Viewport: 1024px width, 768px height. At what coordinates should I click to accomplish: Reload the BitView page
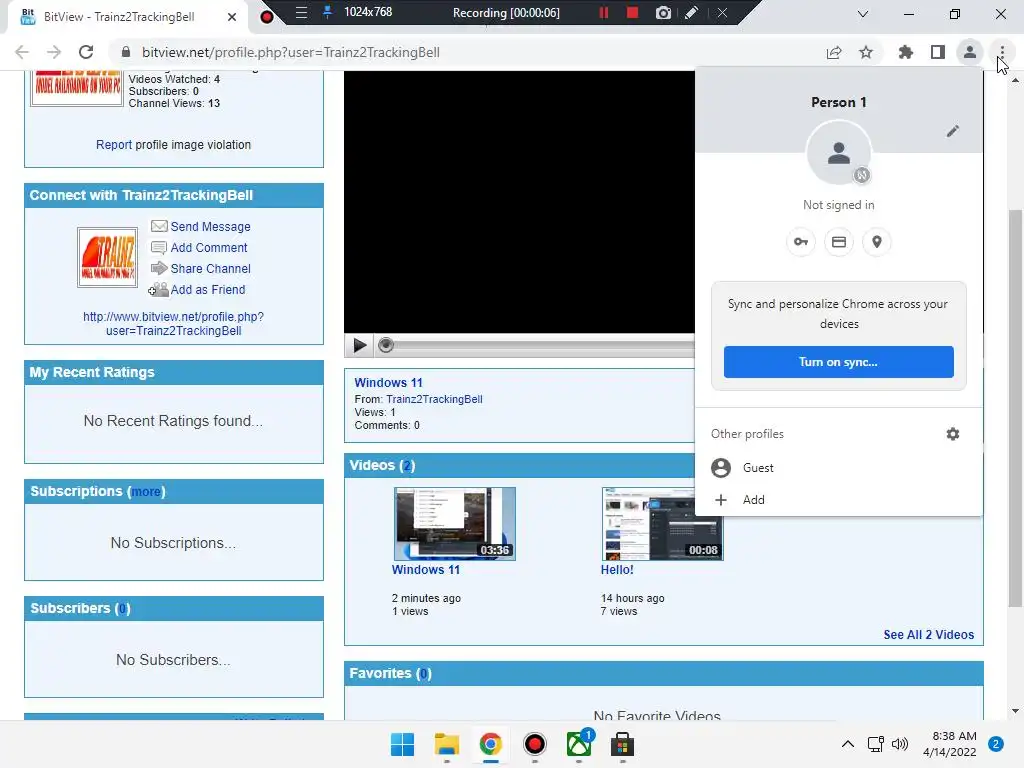tap(86, 52)
